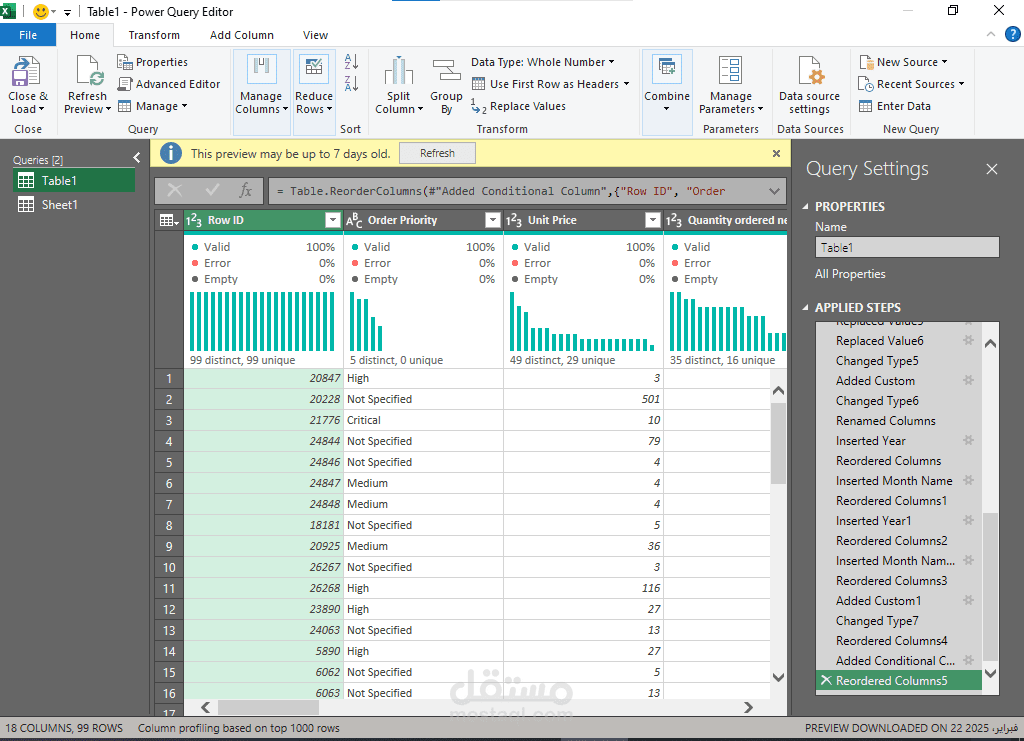Switch to the View tab
1024x741 pixels.
[x=315, y=35]
